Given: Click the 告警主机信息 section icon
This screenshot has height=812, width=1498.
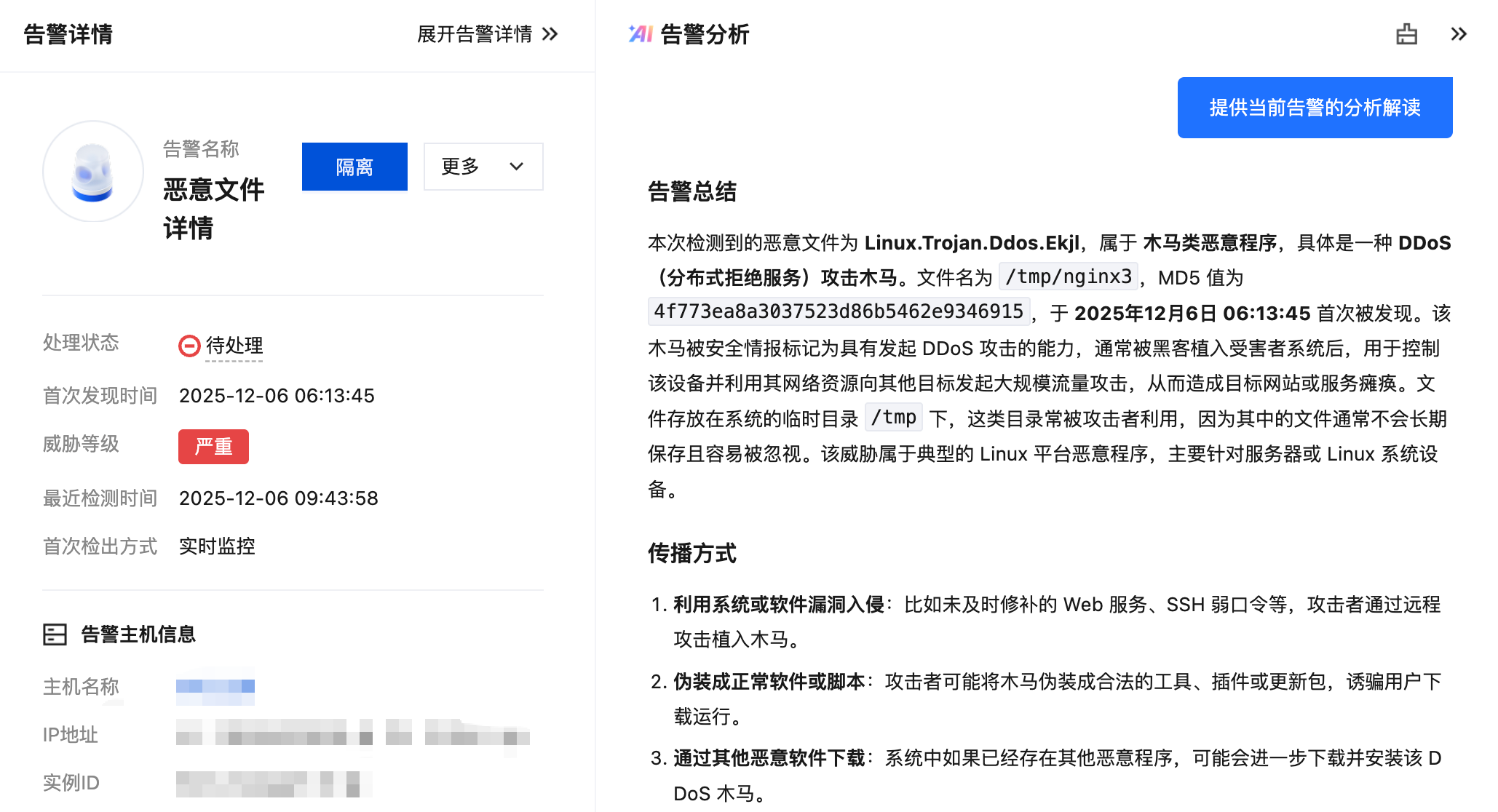Looking at the screenshot, I should (55, 634).
